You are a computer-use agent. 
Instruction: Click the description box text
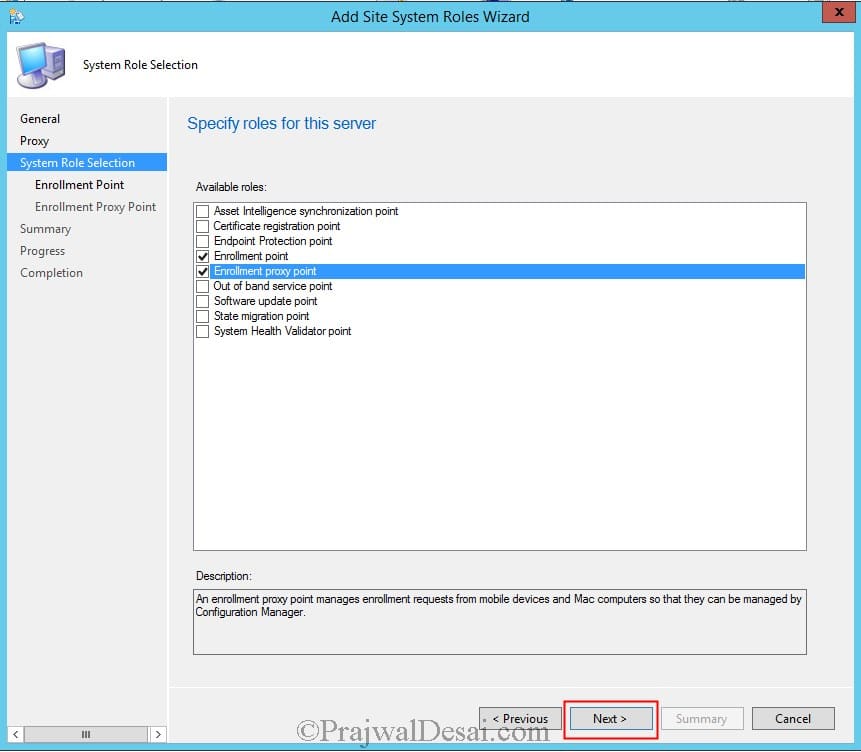point(499,605)
